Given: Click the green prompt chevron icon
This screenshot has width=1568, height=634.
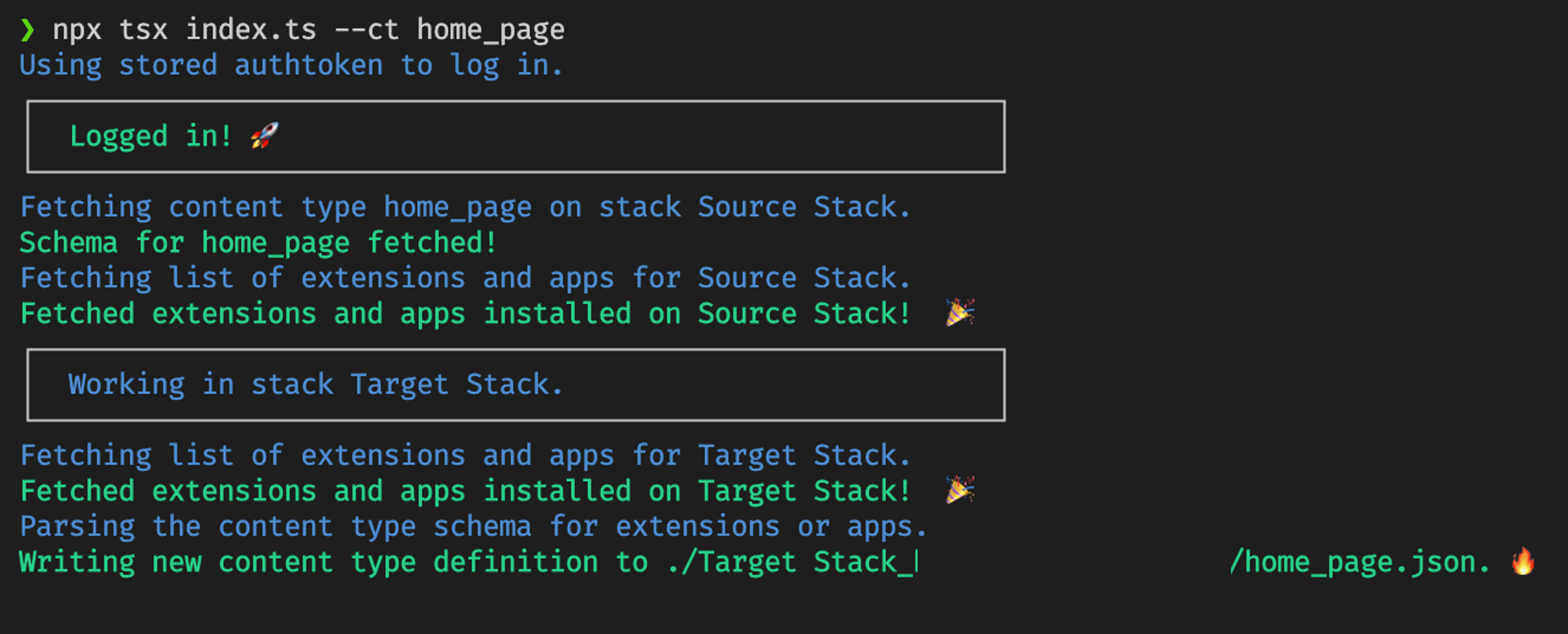Looking at the screenshot, I should tap(27, 30).
